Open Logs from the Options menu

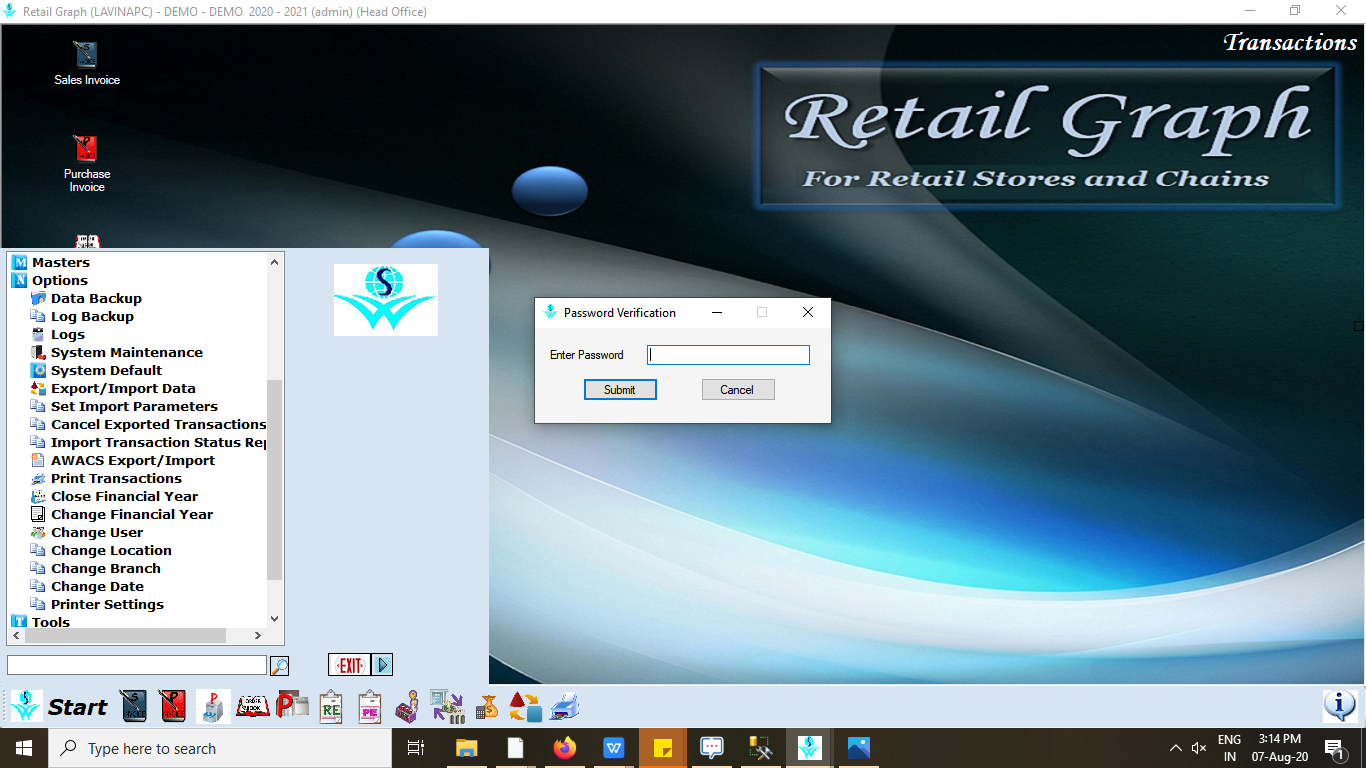click(68, 335)
